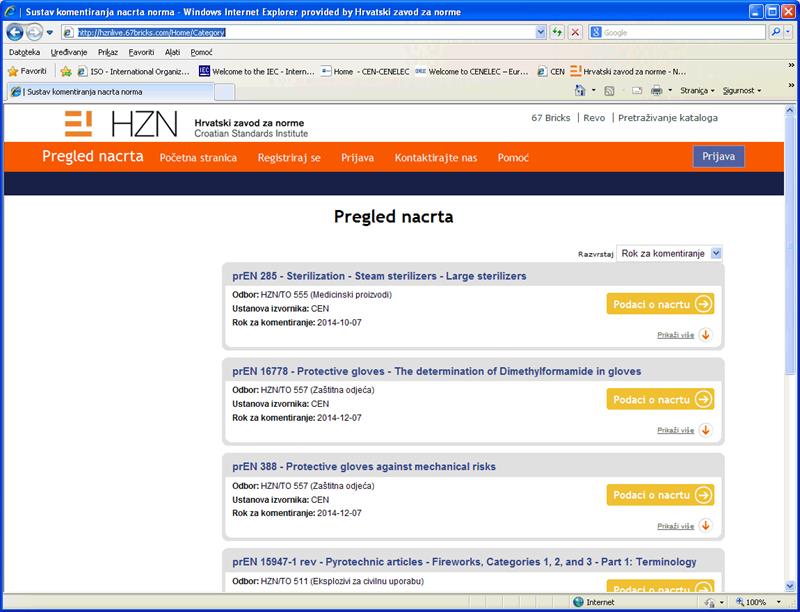This screenshot has height=612, width=800.
Task: Open the Revo link
Action: click(x=594, y=118)
